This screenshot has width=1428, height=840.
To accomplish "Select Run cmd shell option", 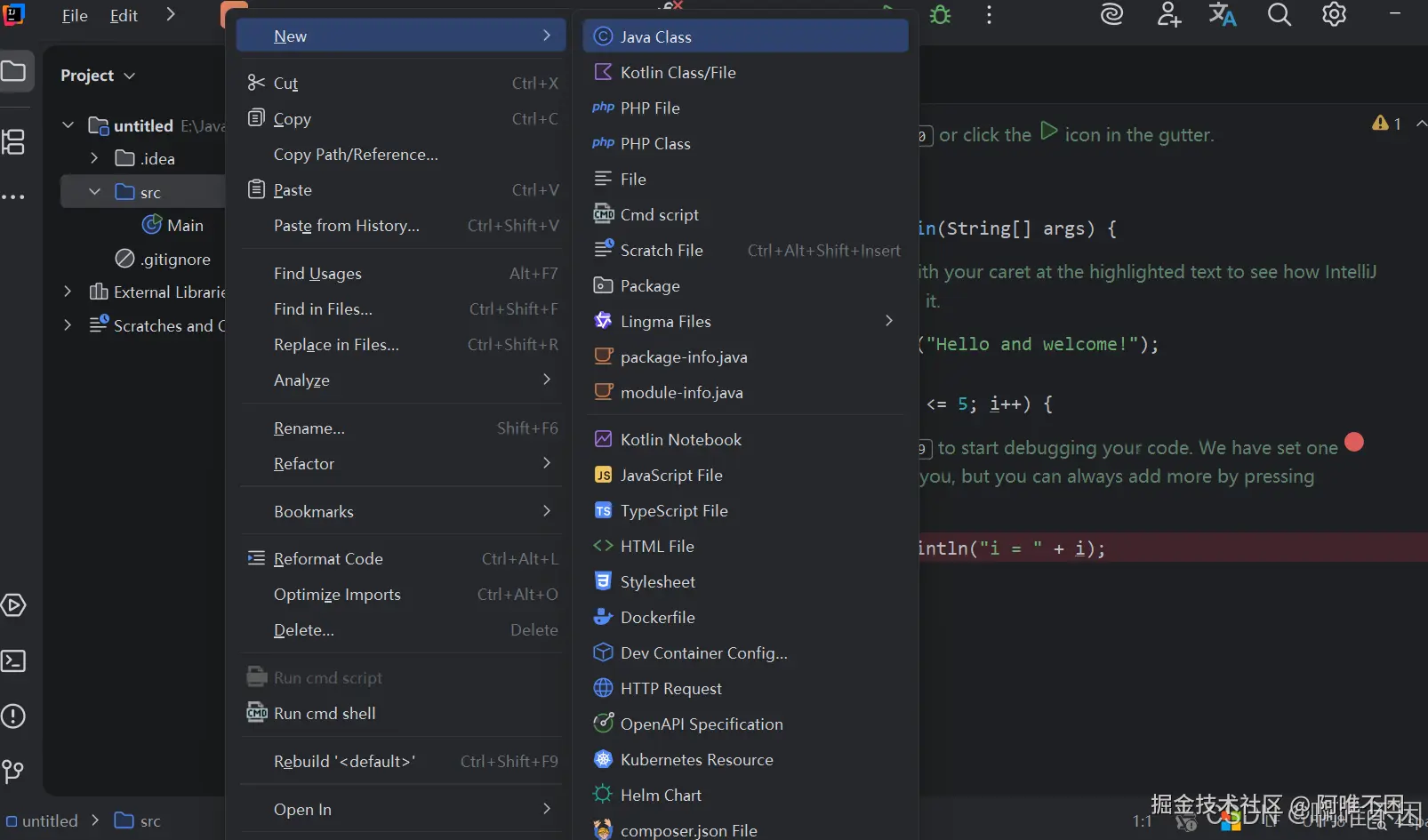I will (402, 714).
